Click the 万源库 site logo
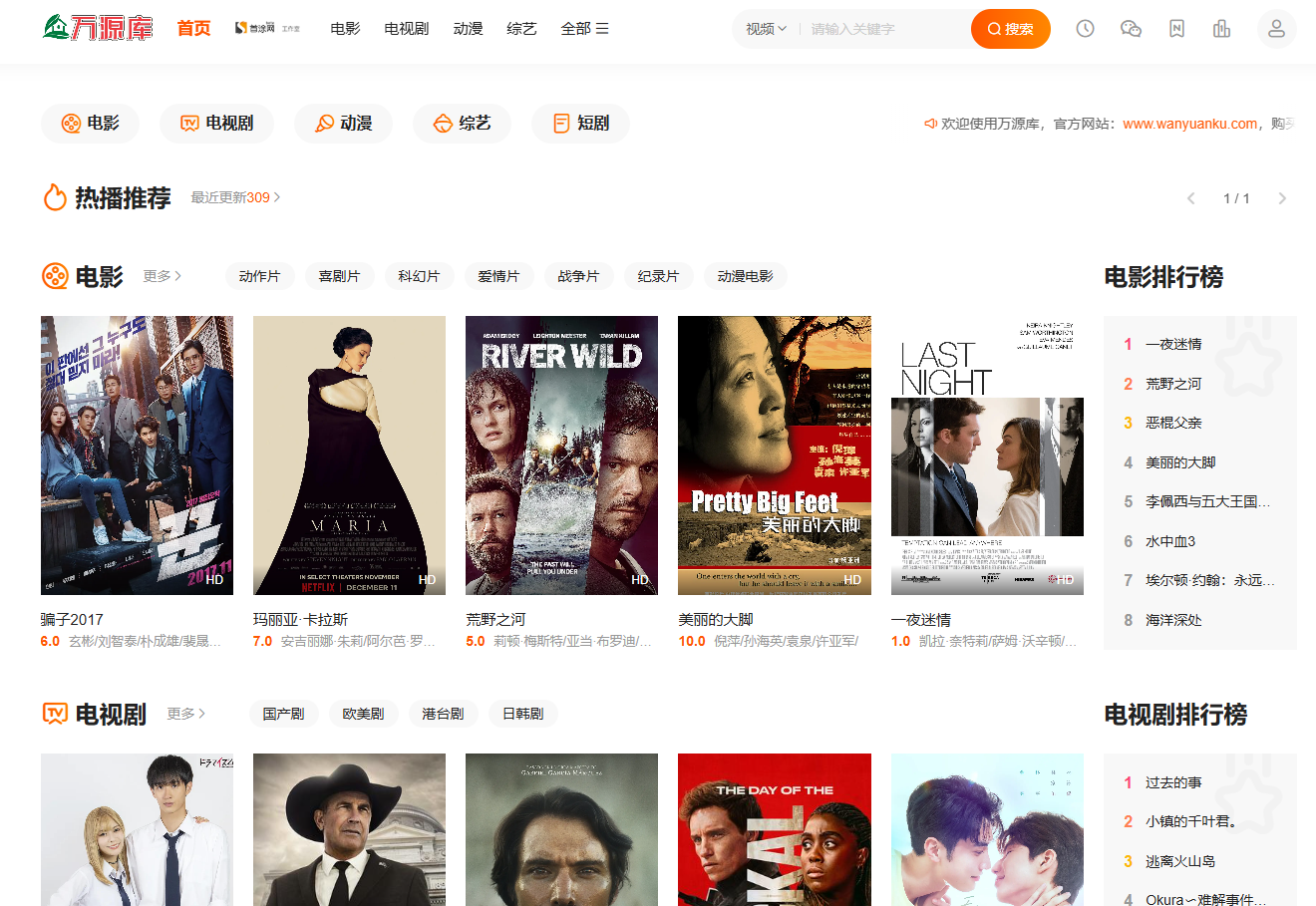The height and width of the screenshot is (906, 1316). click(98, 28)
